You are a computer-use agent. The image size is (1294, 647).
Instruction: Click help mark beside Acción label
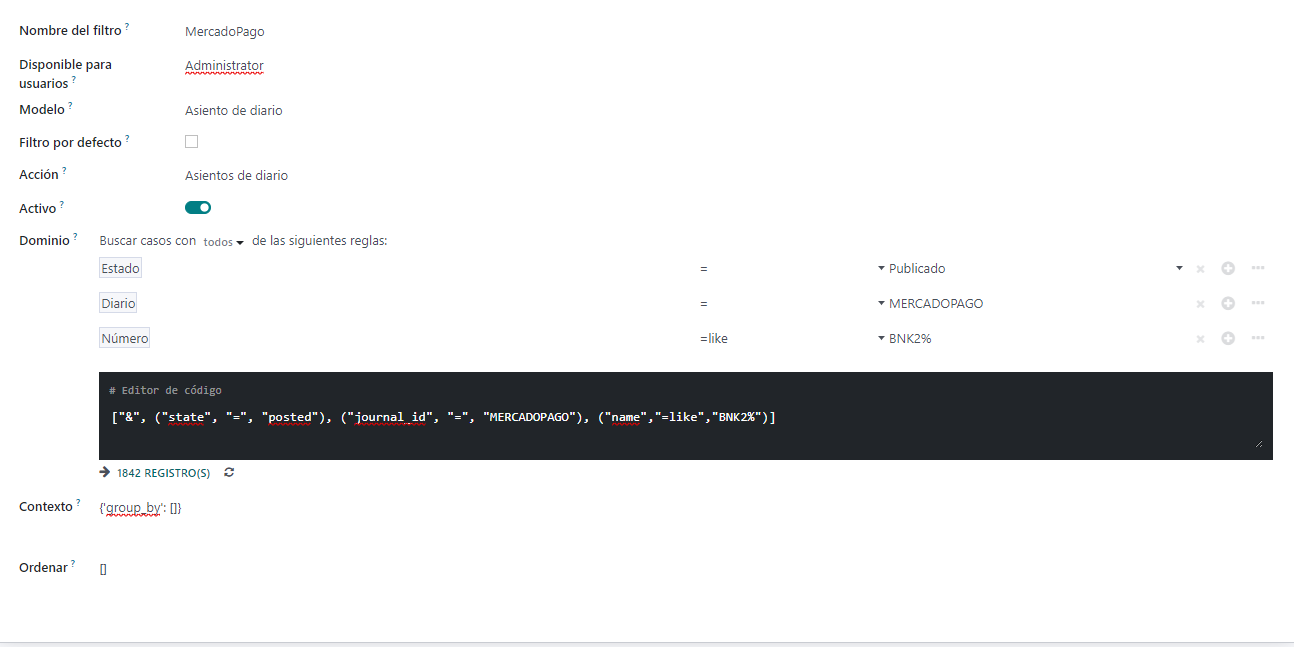pyautogui.click(x=64, y=171)
